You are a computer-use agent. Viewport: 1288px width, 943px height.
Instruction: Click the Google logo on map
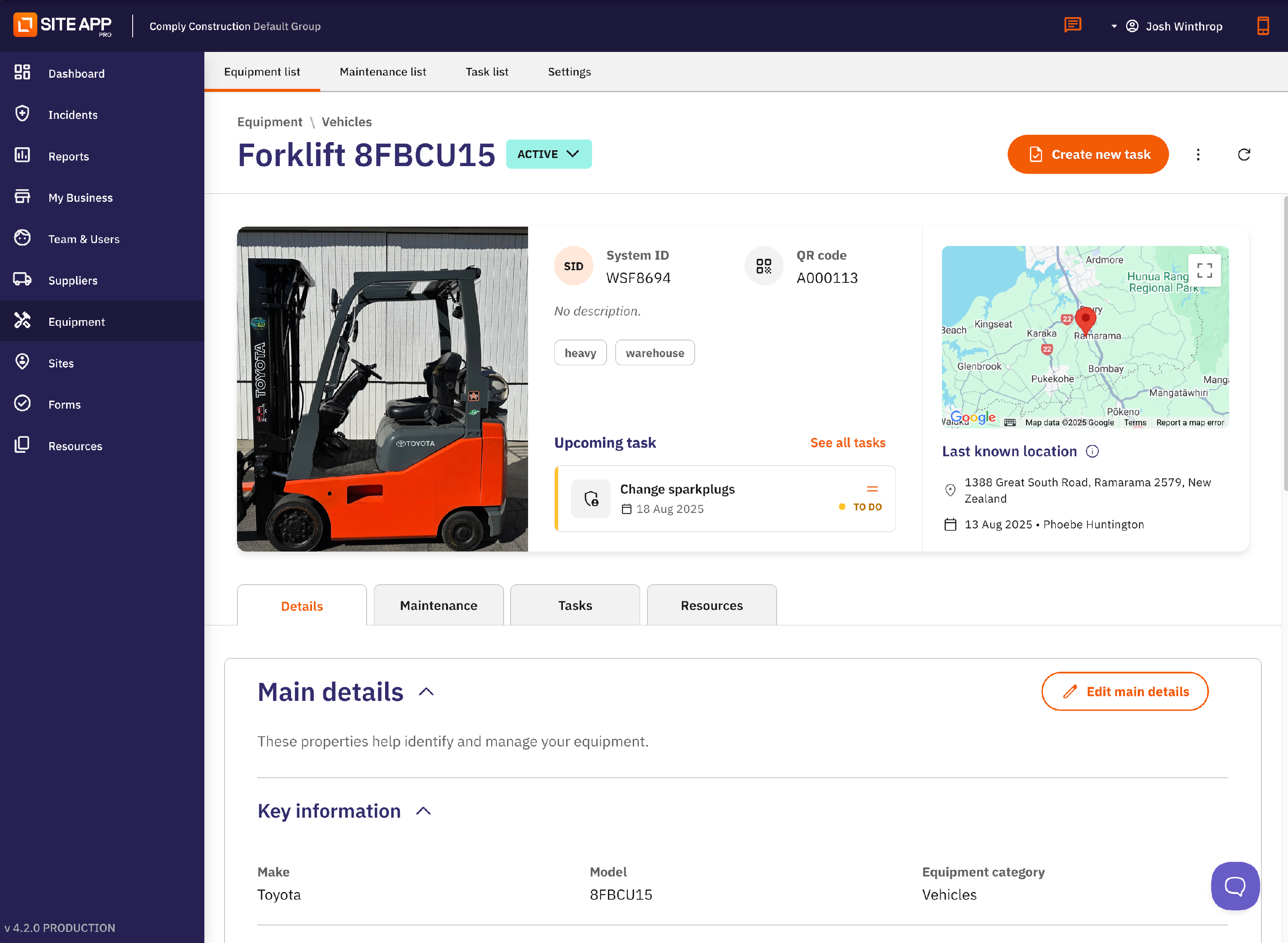coord(973,418)
